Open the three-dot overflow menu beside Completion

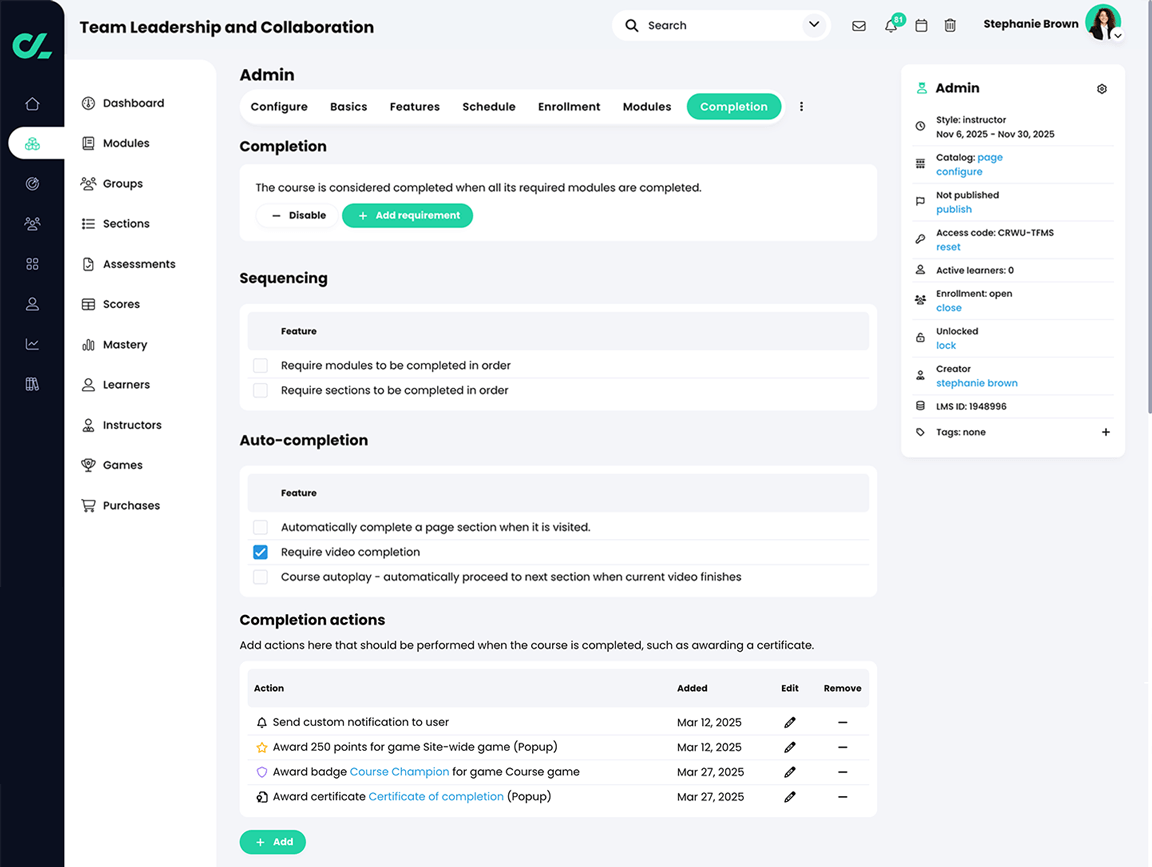coord(801,106)
